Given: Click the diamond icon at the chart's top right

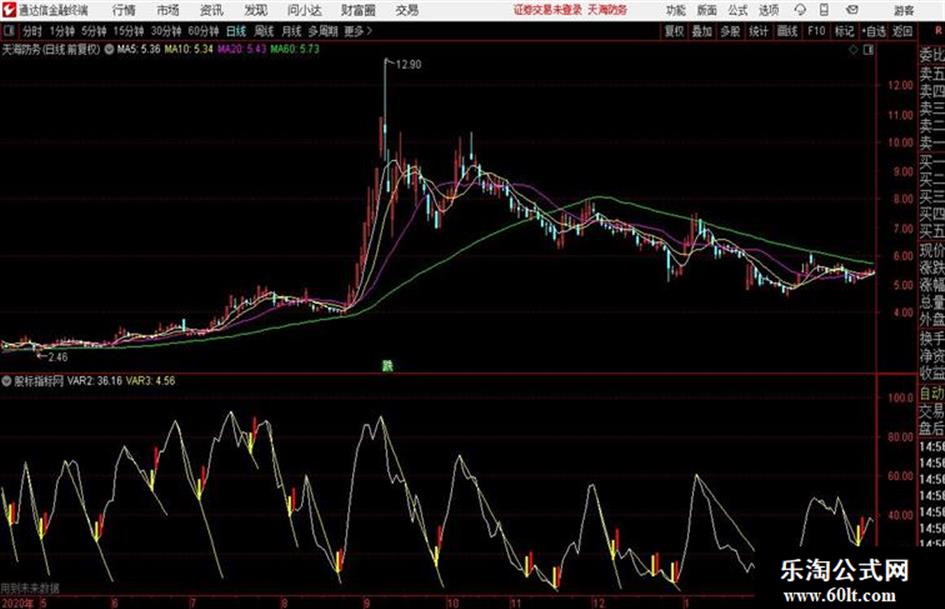Looking at the screenshot, I should [x=853, y=50].
